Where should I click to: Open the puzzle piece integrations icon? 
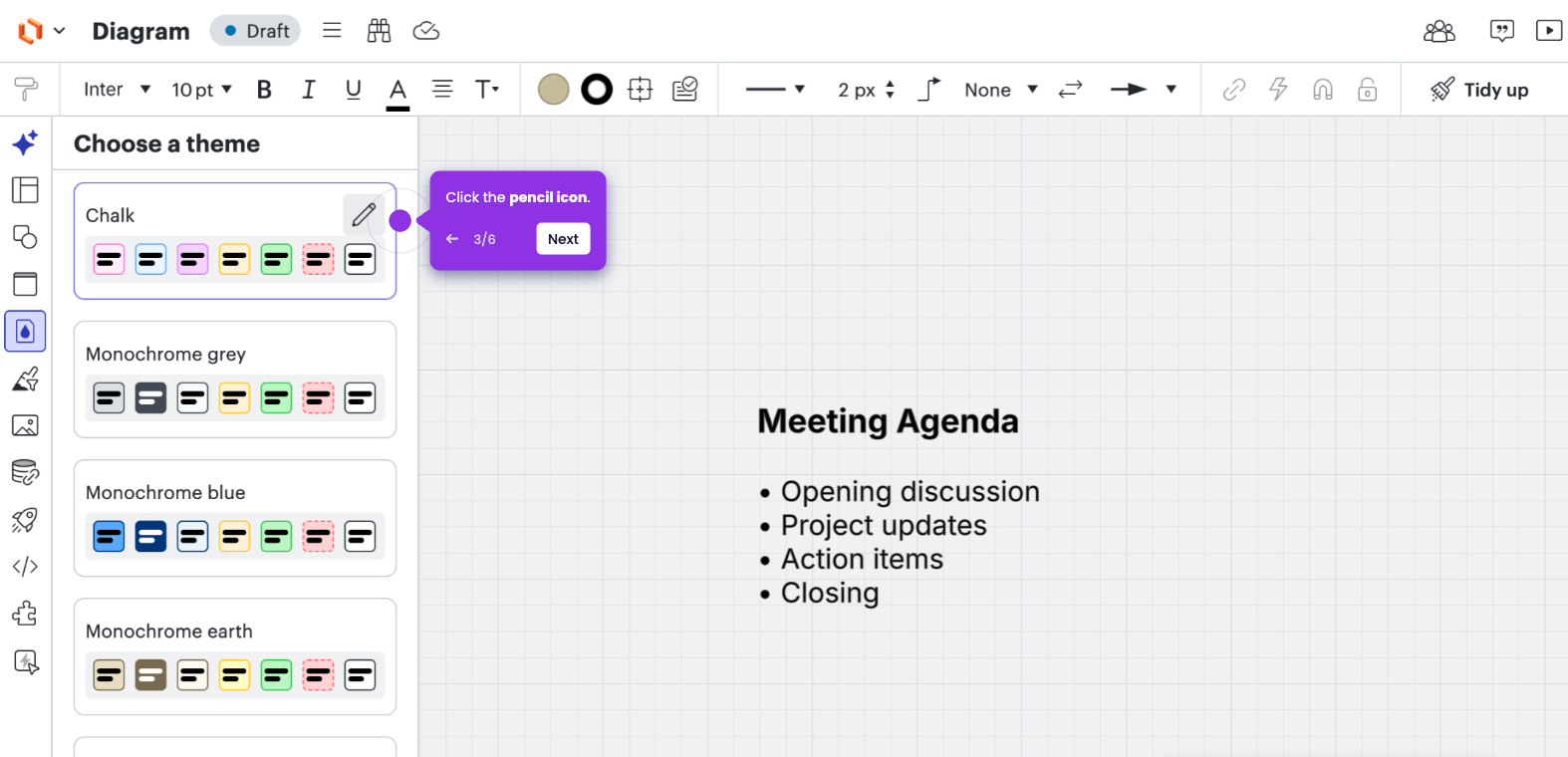click(x=26, y=614)
